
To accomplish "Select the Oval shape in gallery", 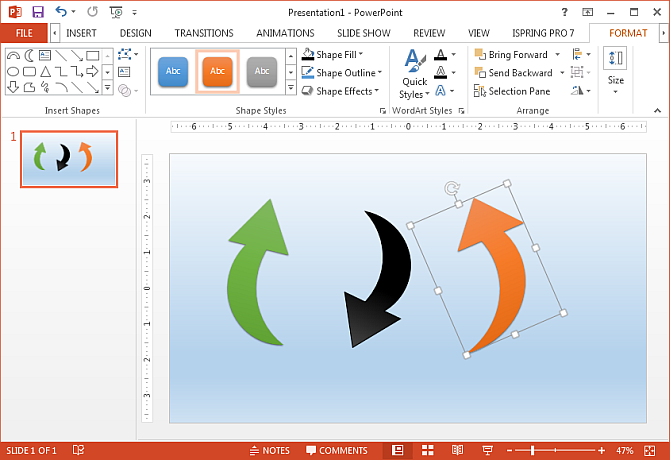I will point(13,72).
